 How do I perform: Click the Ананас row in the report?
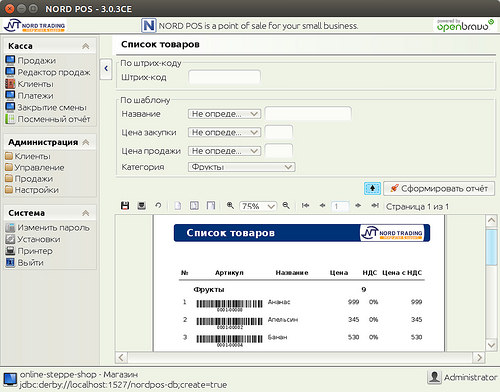coord(302,304)
